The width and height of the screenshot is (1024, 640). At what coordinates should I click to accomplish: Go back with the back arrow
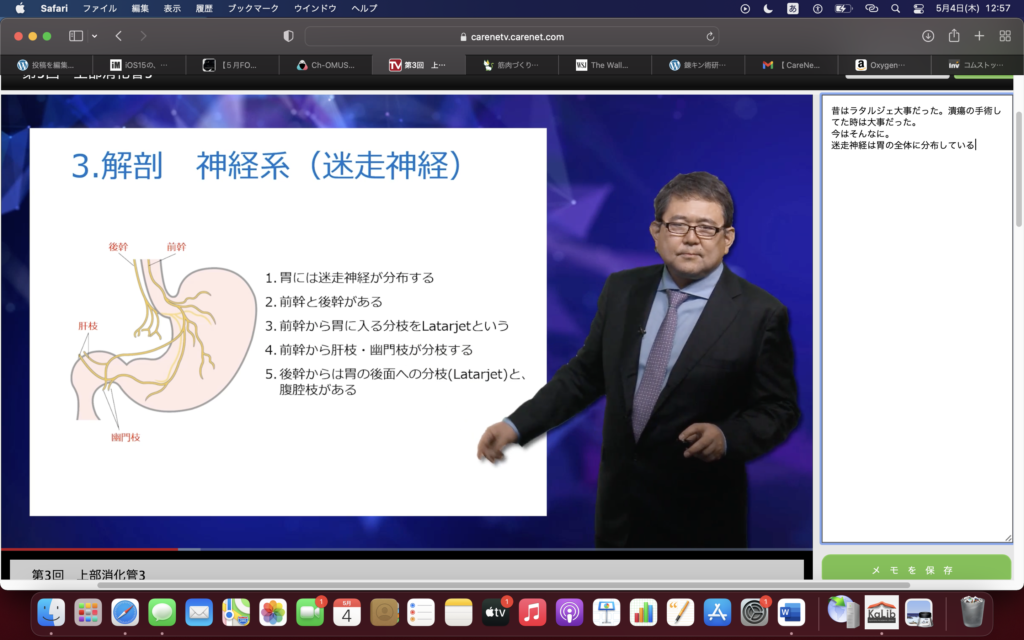coord(118,36)
